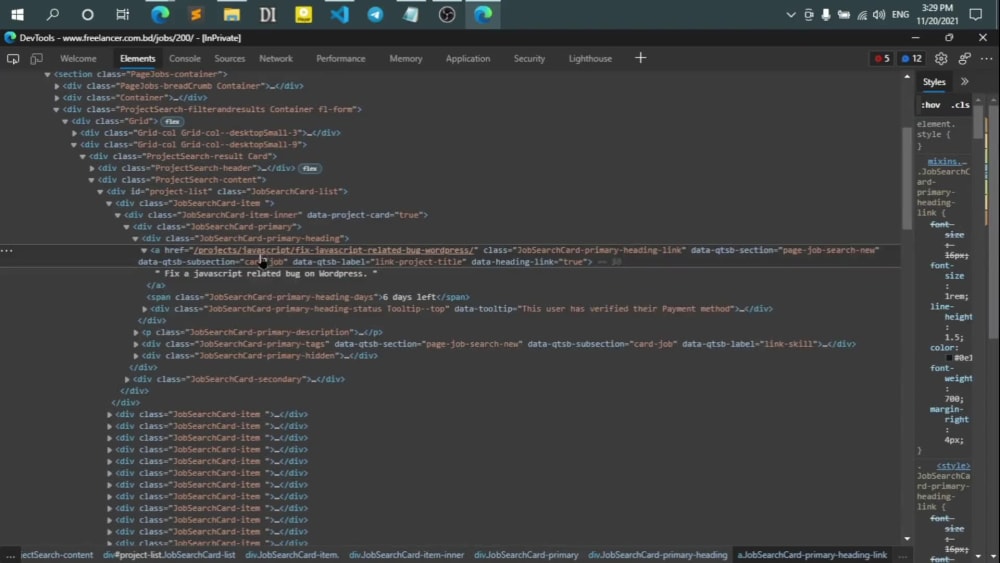Image resolution: width=1000 pixels, height=563 pixels.
Task: Open Cortana circle icon on the taskbar
Action: click(87, 14)
